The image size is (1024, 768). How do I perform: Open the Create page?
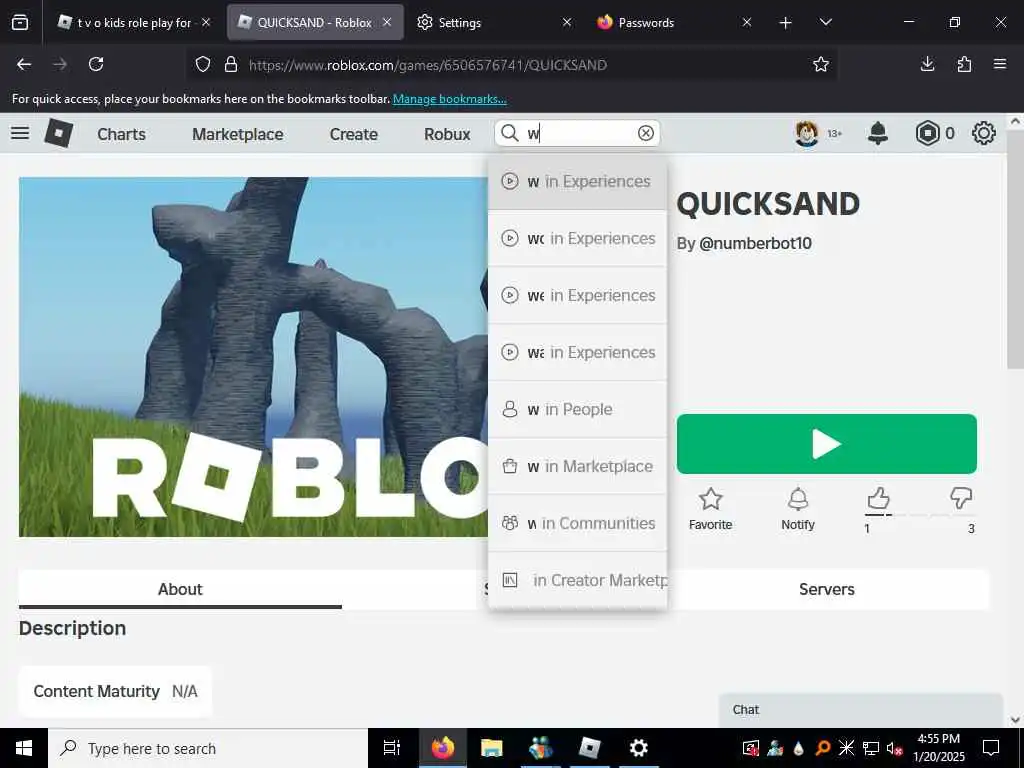[353, 134]
